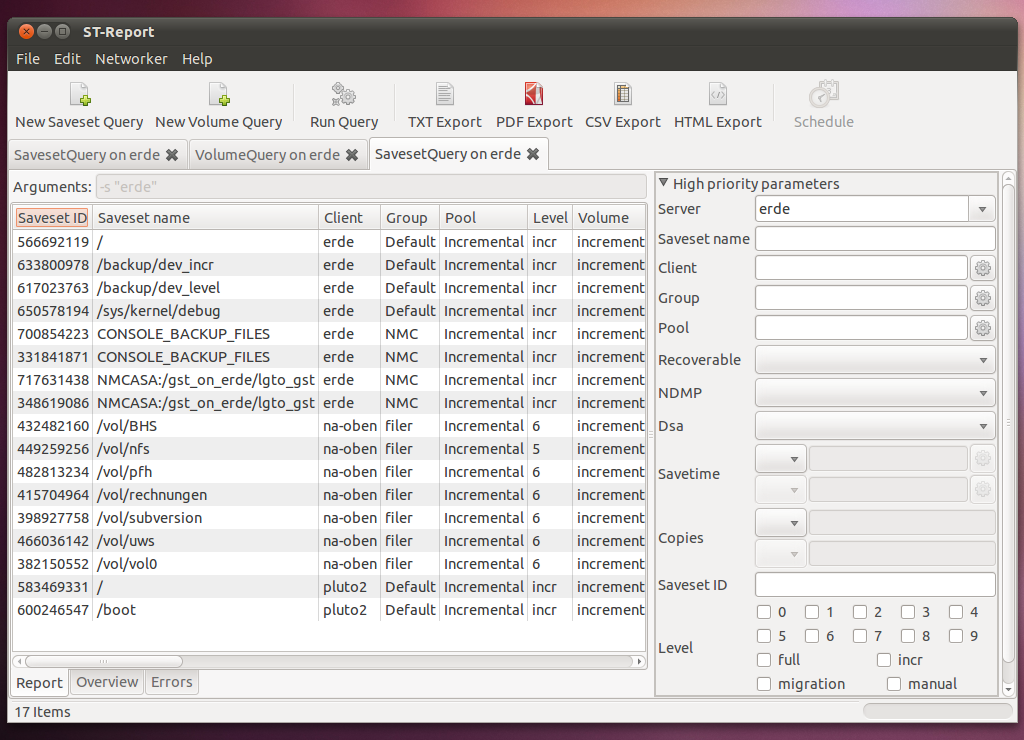Click the table scrollbar right arrow
Viewport: 1024px width, 740px height.
tap(639, 661)
